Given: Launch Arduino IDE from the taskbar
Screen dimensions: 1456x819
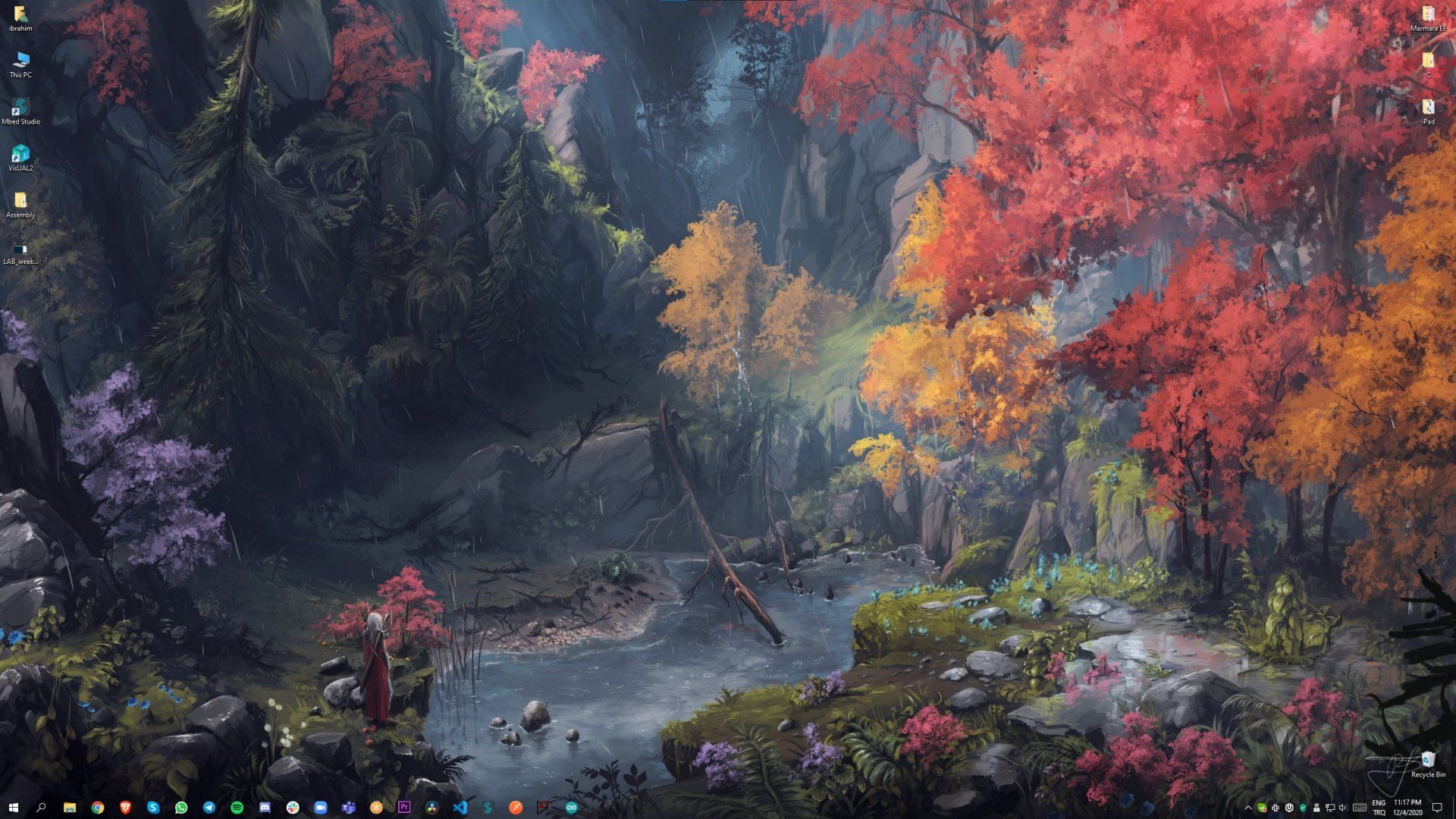Looking at the screenshot, I should pyautogui.click(x=571, y=808).
